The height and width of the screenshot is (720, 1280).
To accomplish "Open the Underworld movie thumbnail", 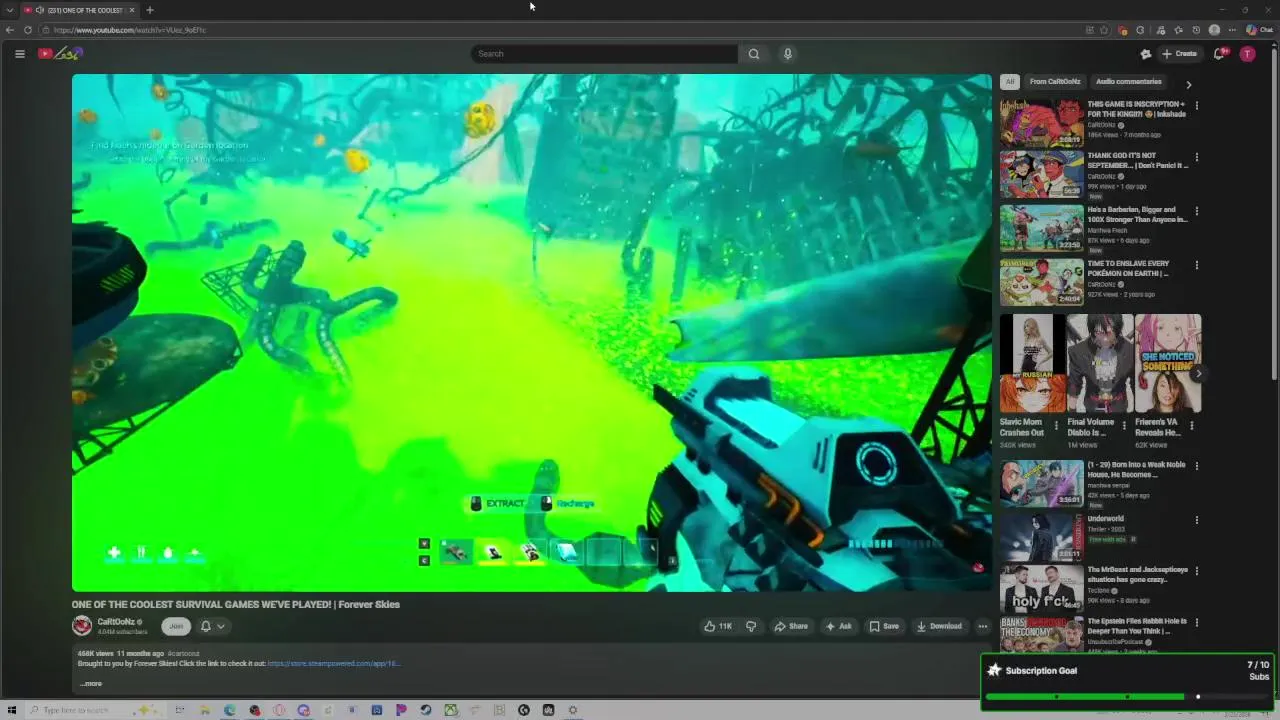I will coord(1041,537).
